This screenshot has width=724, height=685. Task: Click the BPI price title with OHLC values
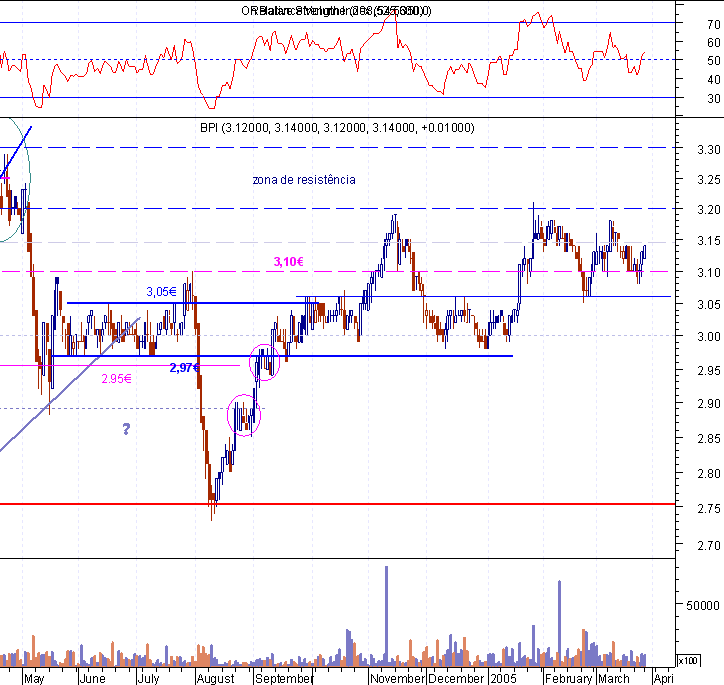[337, 128]
